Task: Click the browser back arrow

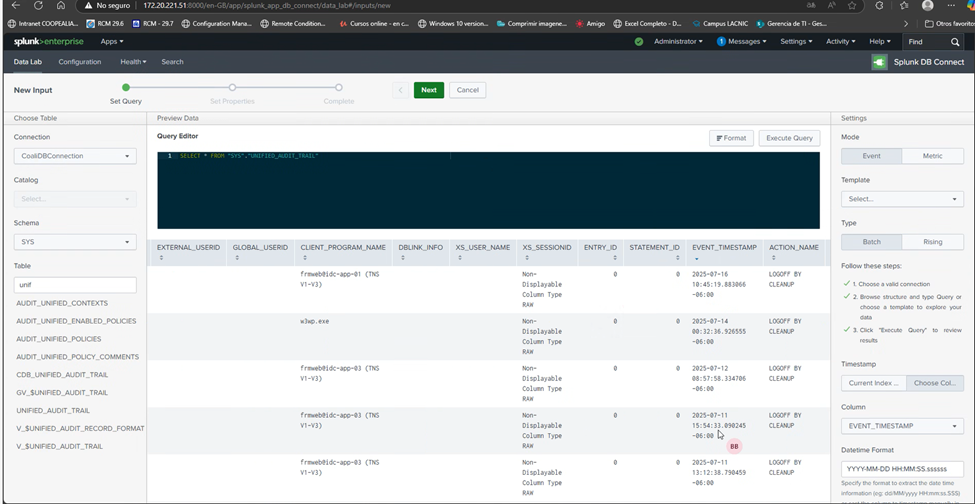Action: 14,5
